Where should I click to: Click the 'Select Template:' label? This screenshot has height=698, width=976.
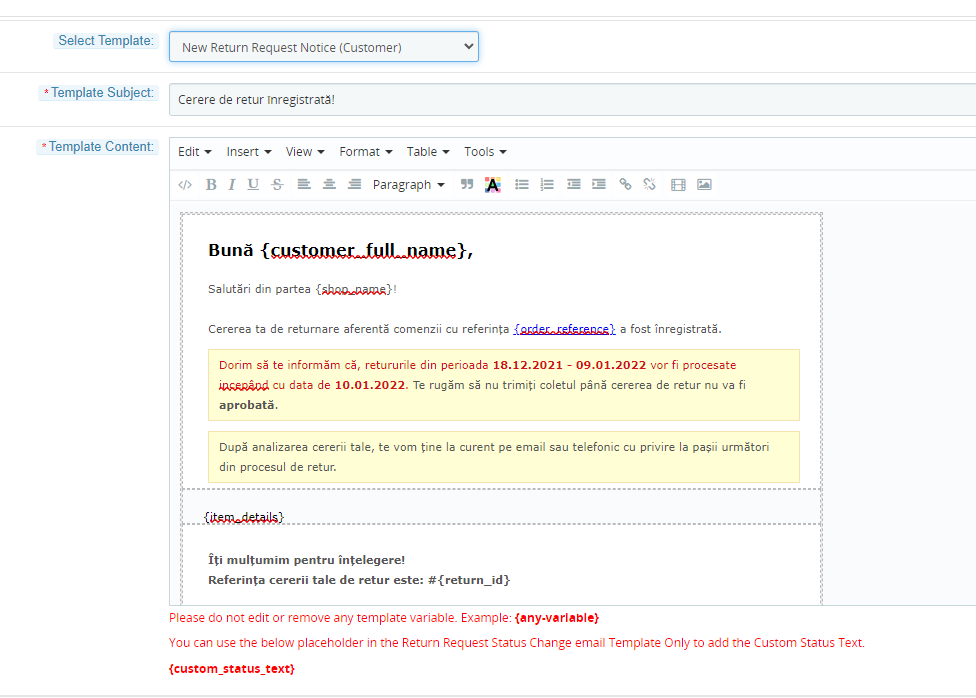click(106, 40)
